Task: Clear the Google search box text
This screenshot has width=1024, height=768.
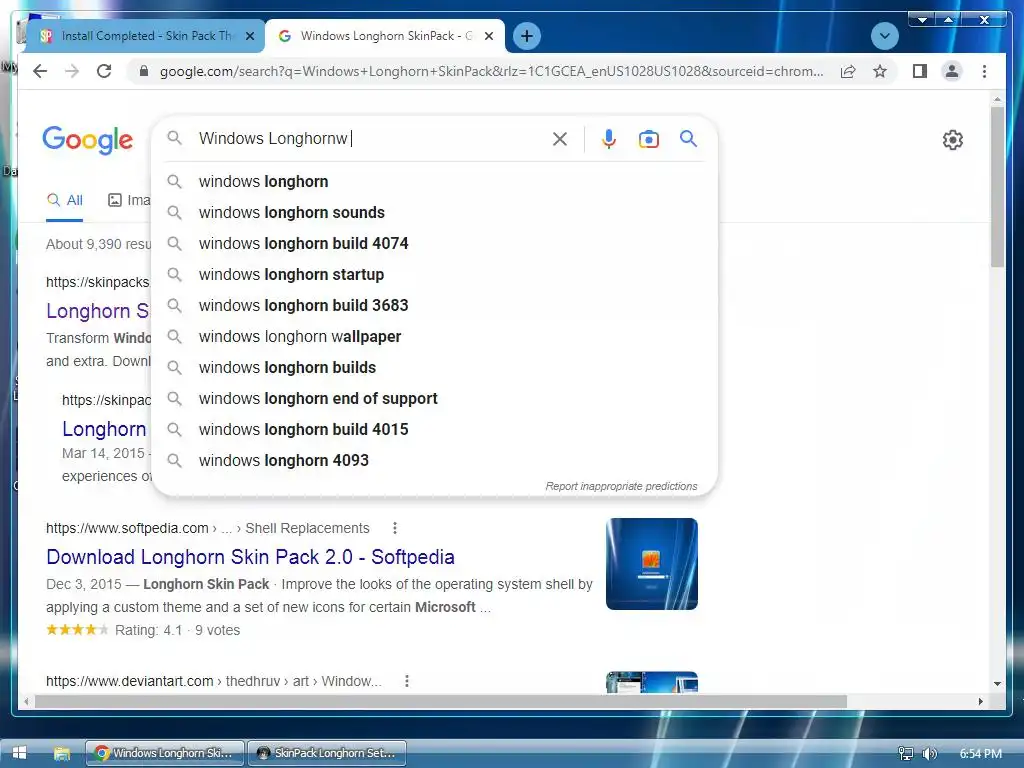Action: tap(560, 138)
